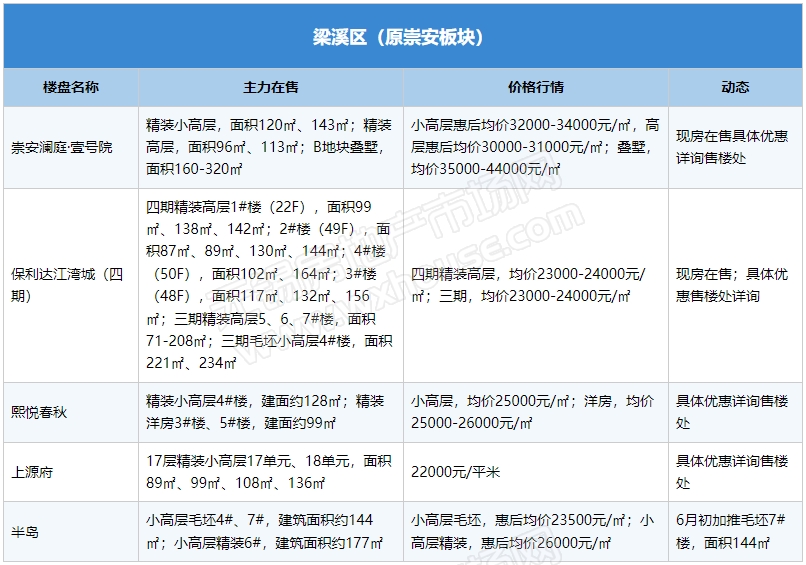This screenshot has width=806, height=565.
Task: Select the price cell 小高层惠后均价32000-34000元/㎡
Action: pos(536,148)
